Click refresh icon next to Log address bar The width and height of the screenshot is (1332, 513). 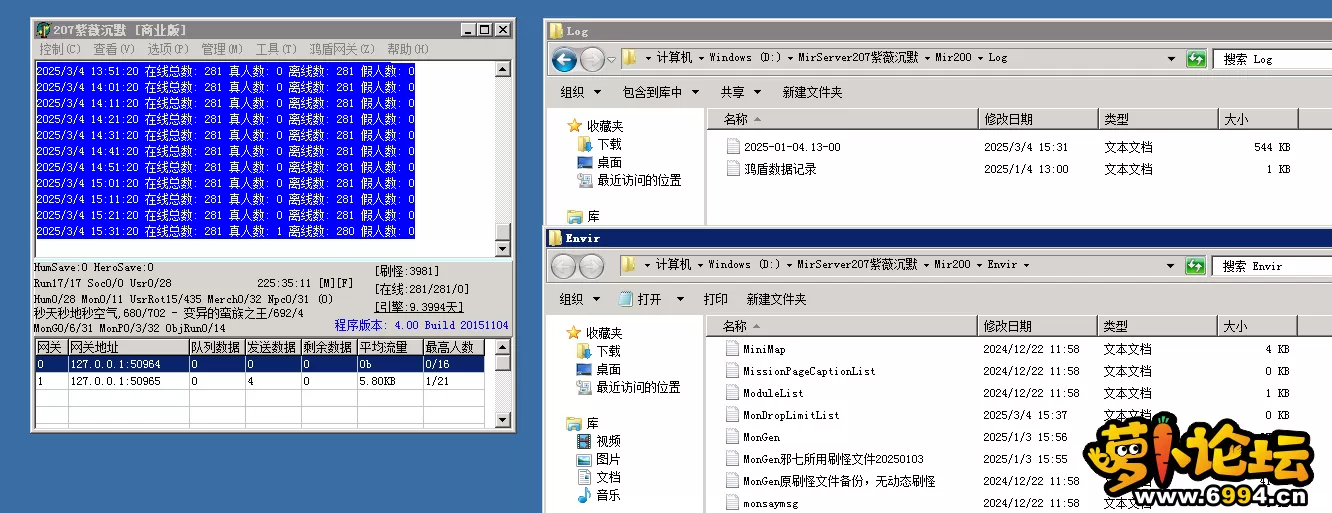coord(1195,59)
